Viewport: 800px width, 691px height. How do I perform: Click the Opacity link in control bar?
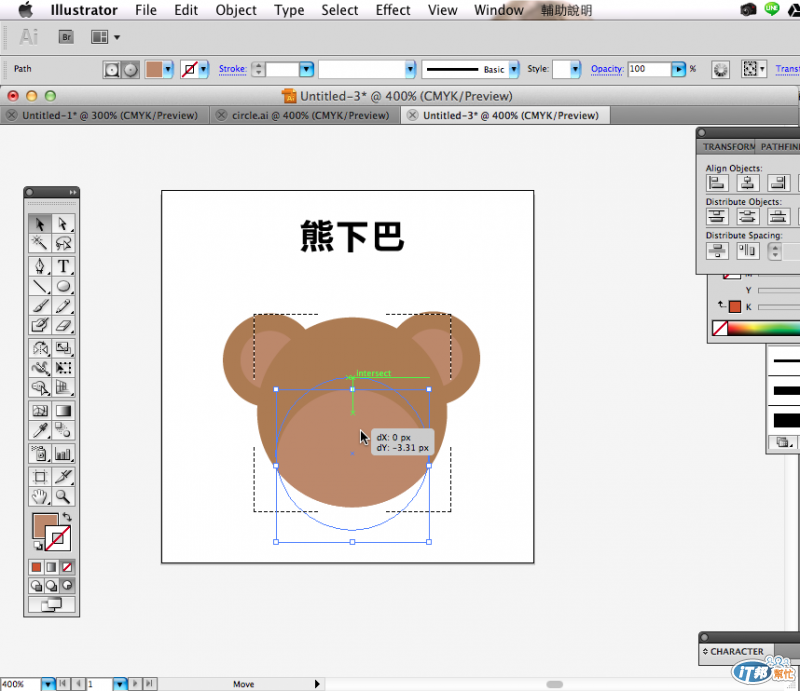click(607, 69)
